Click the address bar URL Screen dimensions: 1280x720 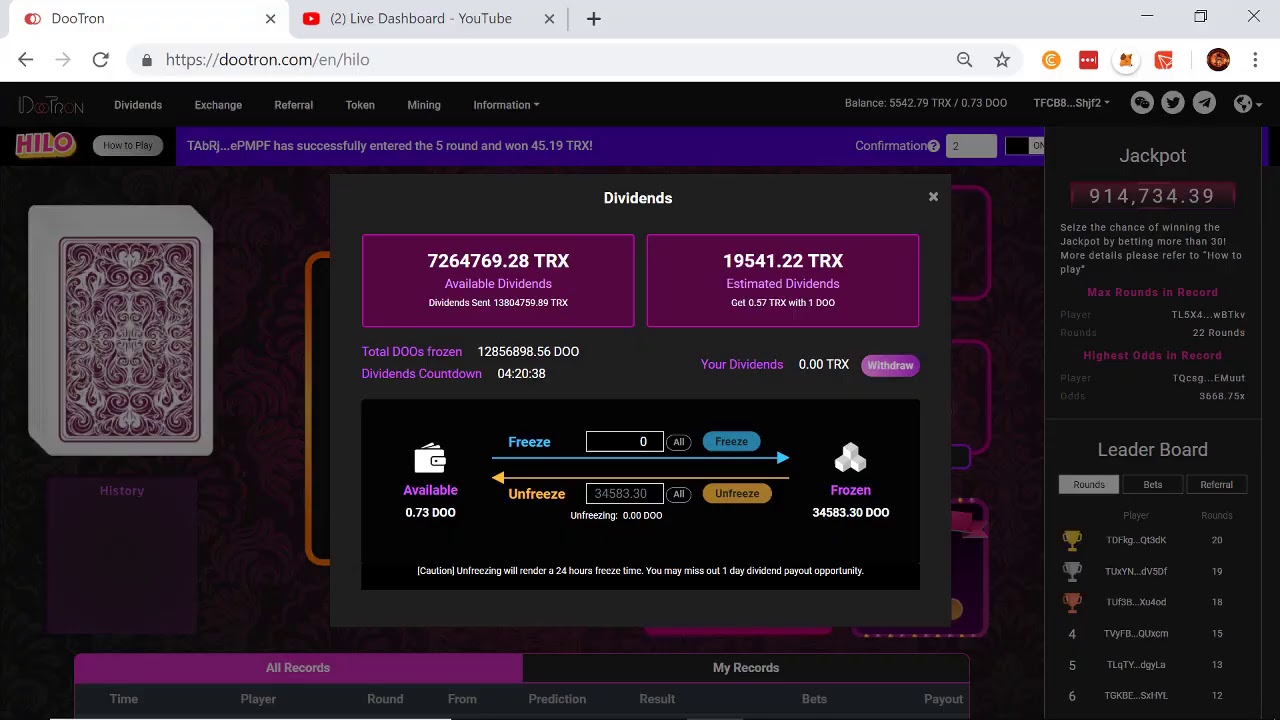[x=267, y=60]
